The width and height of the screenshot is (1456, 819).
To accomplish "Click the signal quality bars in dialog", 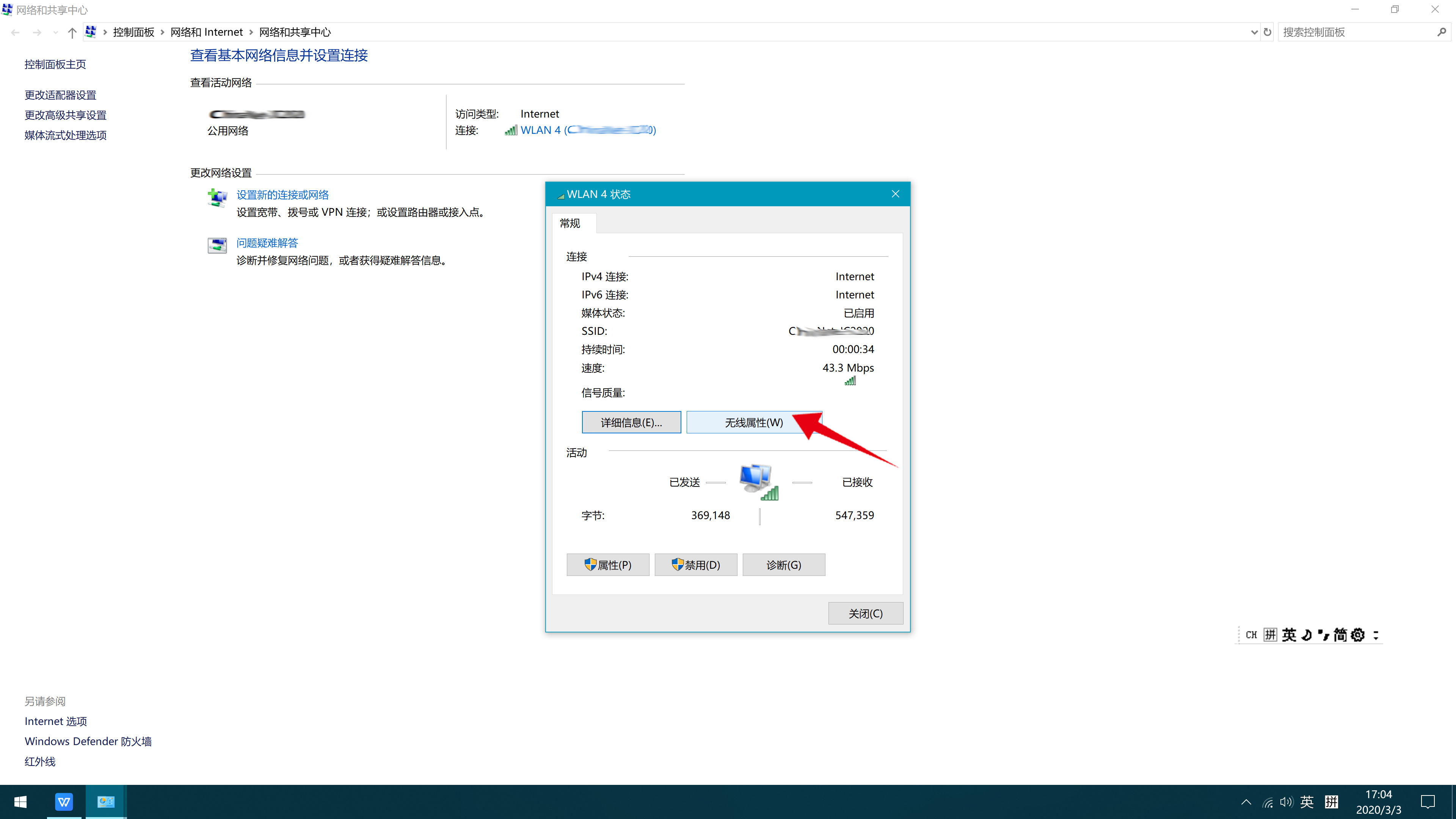I will point(850,381).
